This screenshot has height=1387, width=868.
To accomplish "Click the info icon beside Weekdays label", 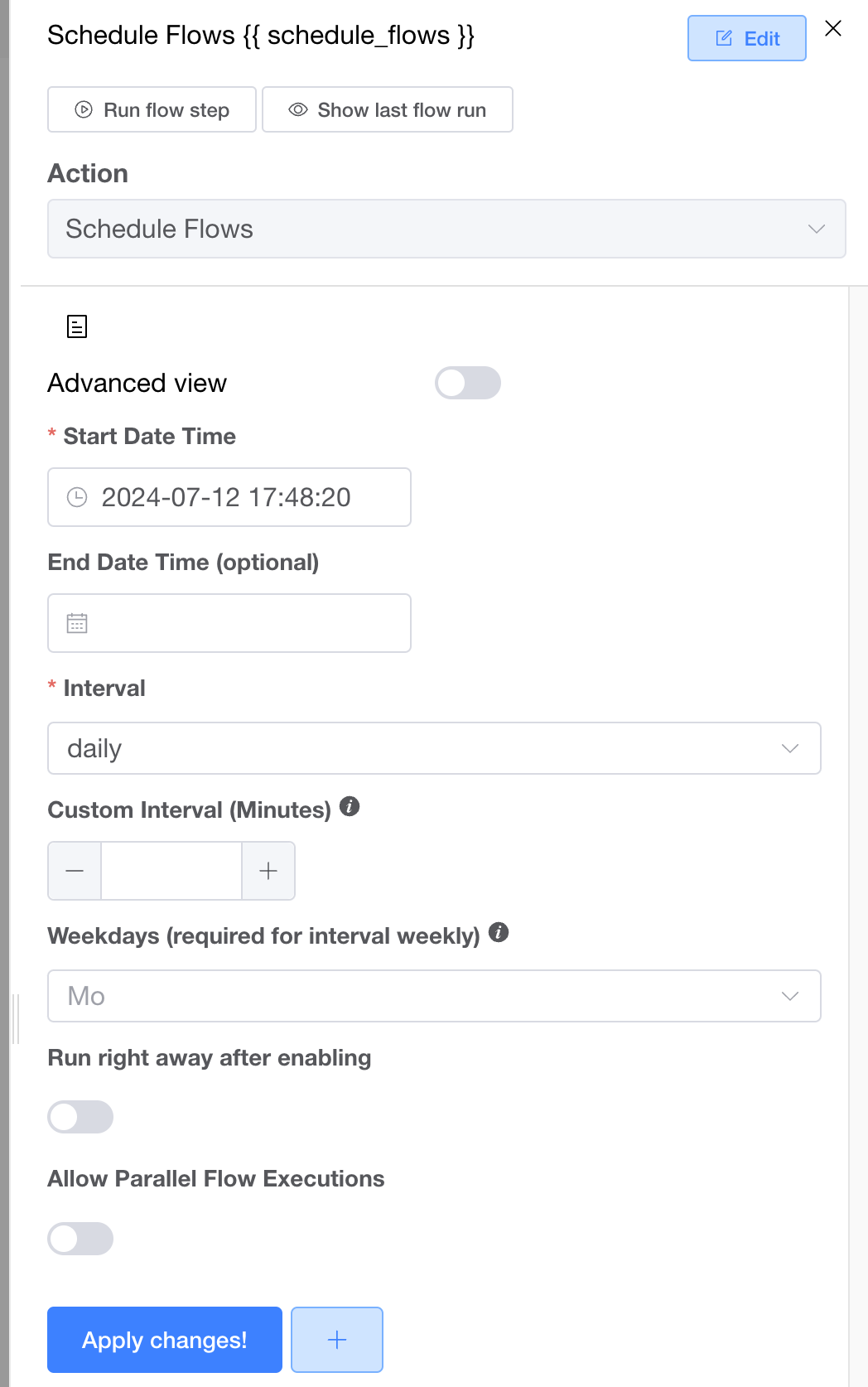I will (499, 932).
